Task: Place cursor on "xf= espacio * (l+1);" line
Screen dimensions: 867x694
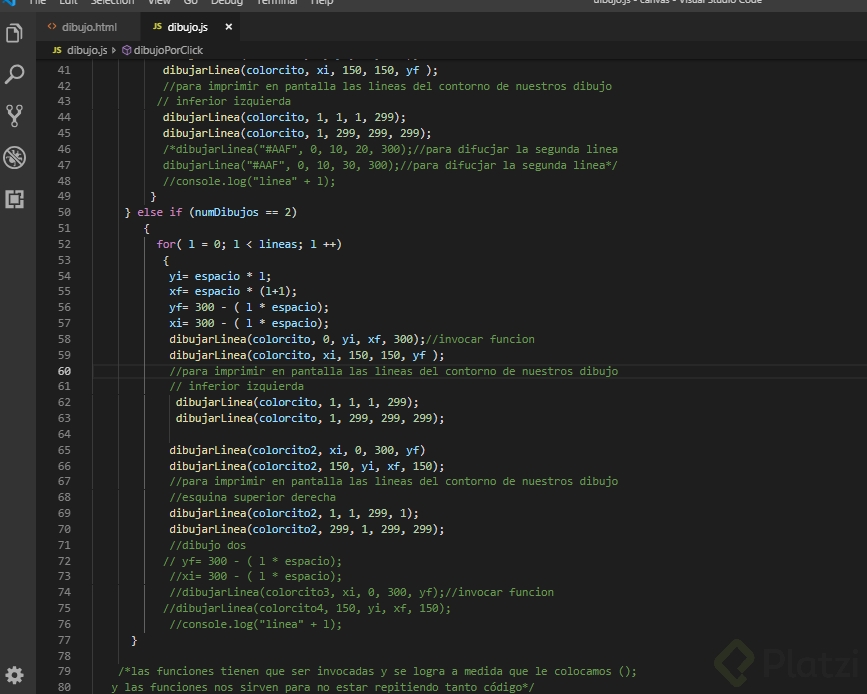Action: pos(233,291)
